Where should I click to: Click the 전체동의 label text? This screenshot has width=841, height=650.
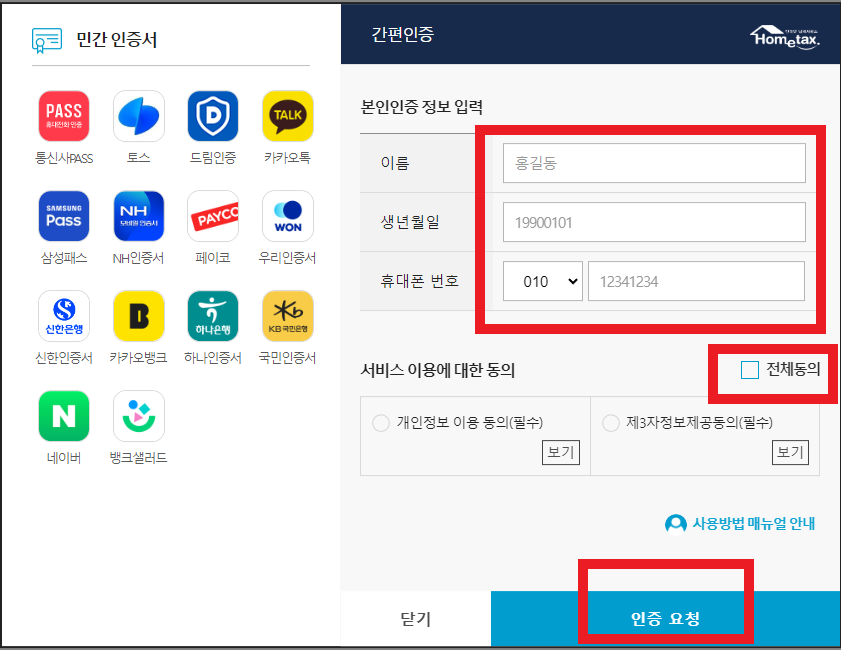click(793, 370)
